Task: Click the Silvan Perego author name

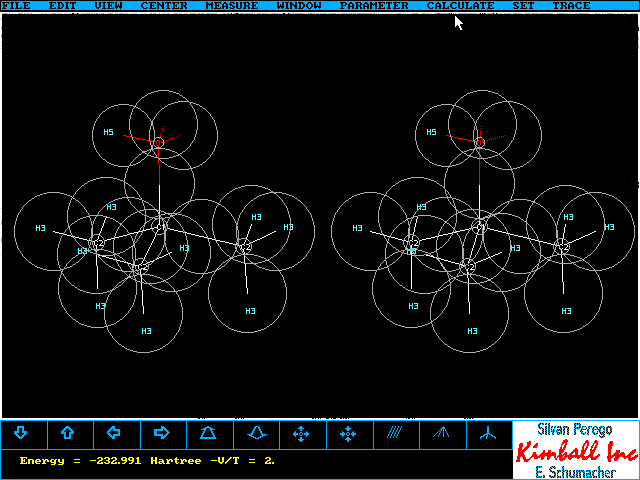Action: [x=575, y=429]
